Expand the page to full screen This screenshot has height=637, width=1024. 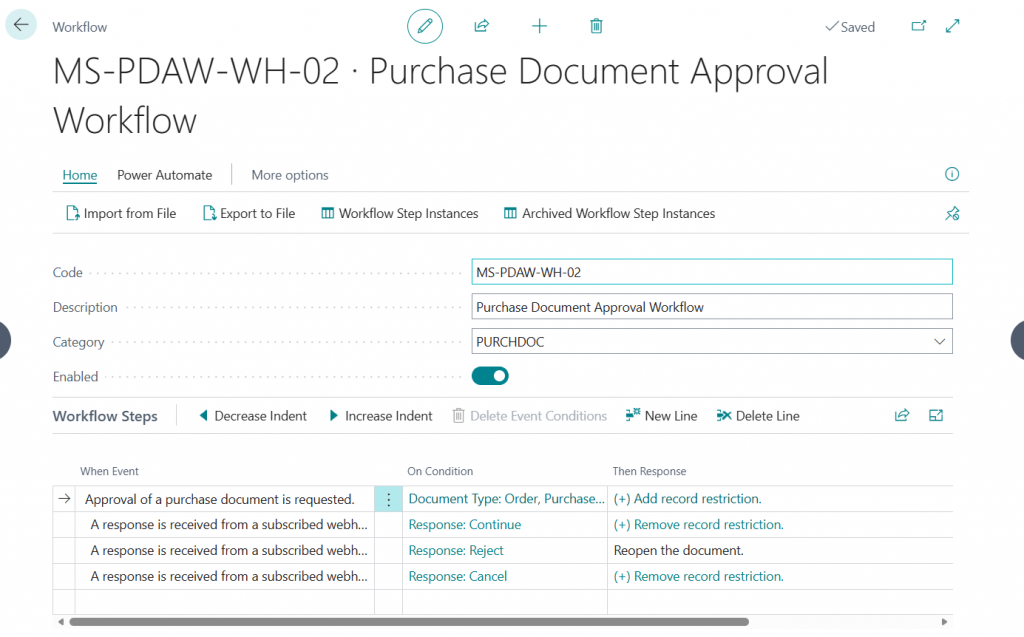[952, 26]
